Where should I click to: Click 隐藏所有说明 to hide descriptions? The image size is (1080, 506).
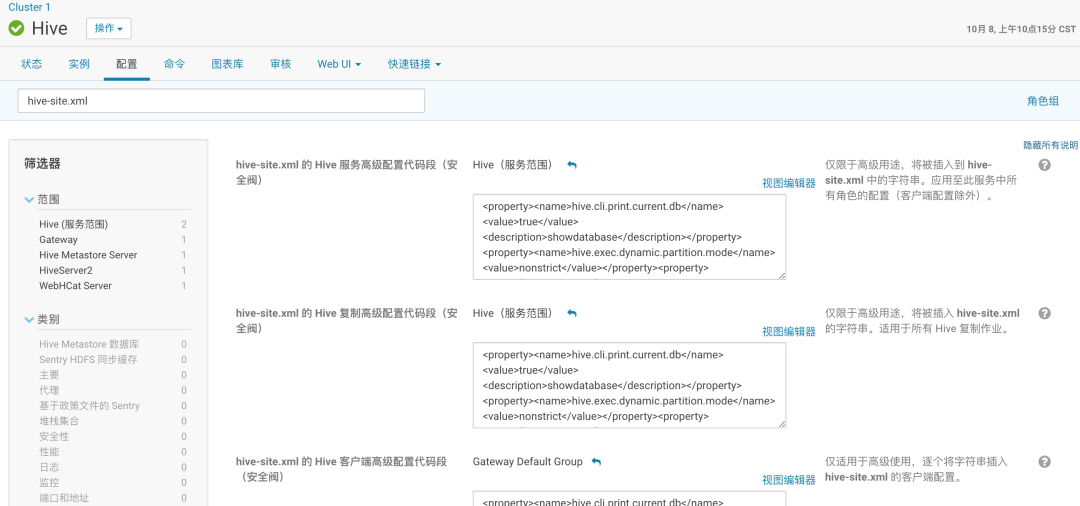tap(1050, 145)
